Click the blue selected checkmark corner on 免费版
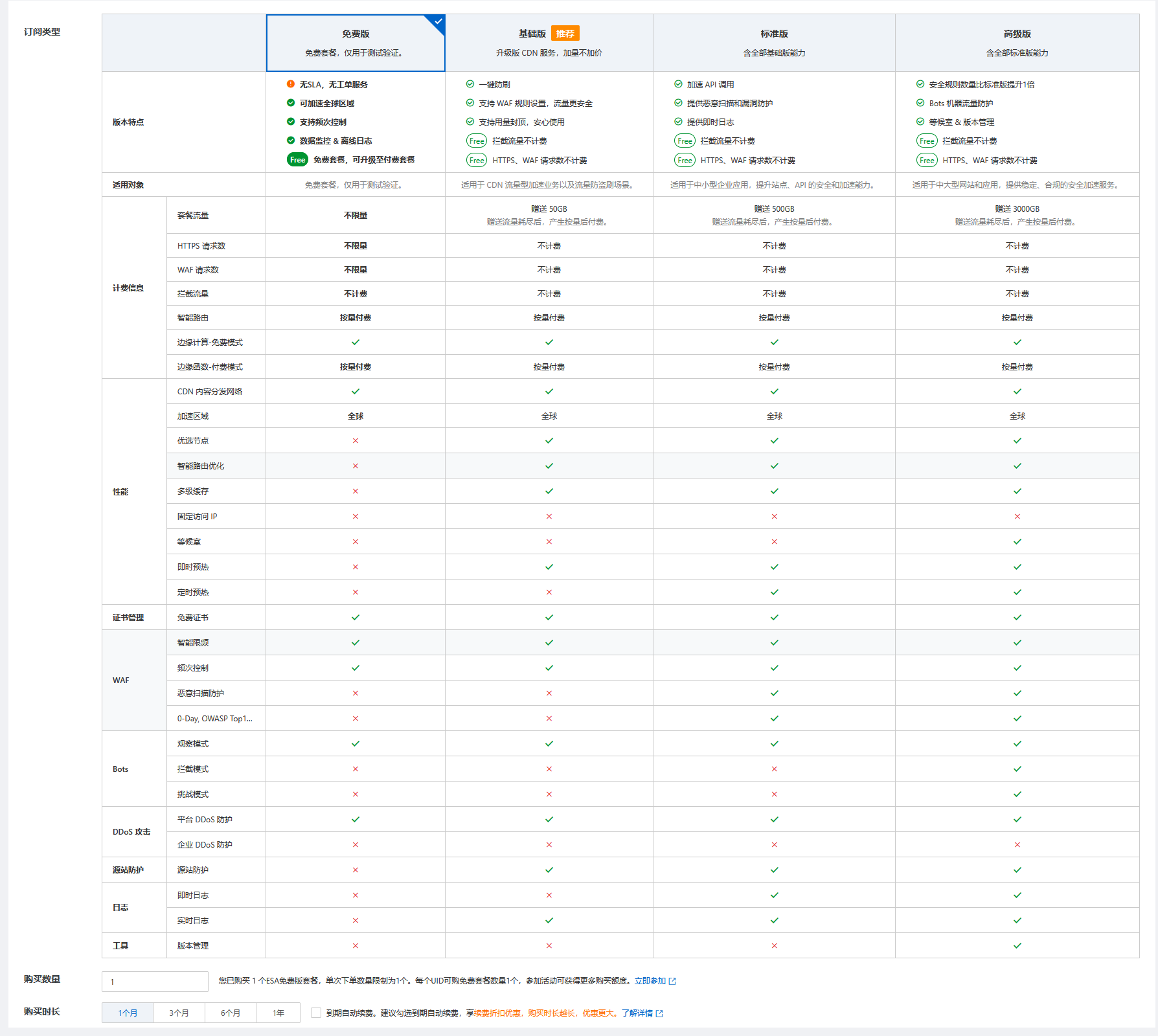 coord(438,21)
